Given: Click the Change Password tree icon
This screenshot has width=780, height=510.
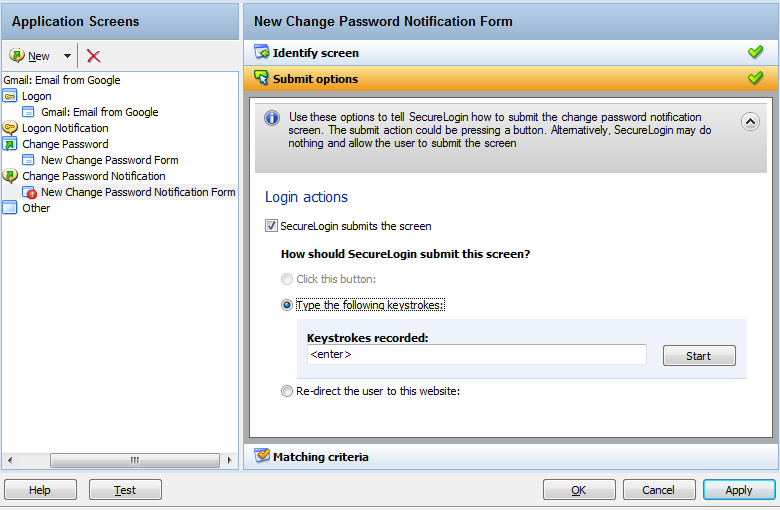Looking at the screenshot, I should (x=10, y=144).
